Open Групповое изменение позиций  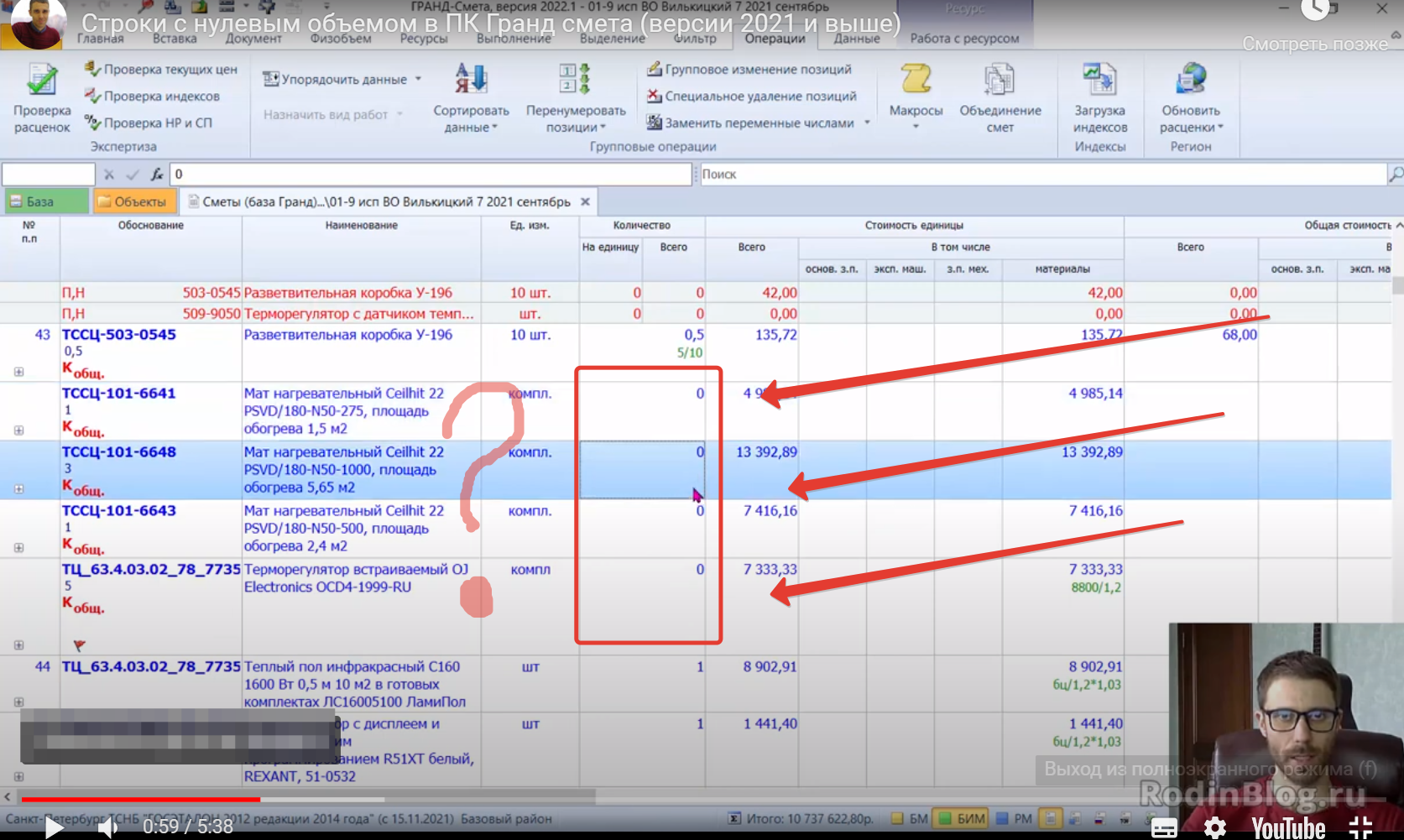click(x=749, y=70)
